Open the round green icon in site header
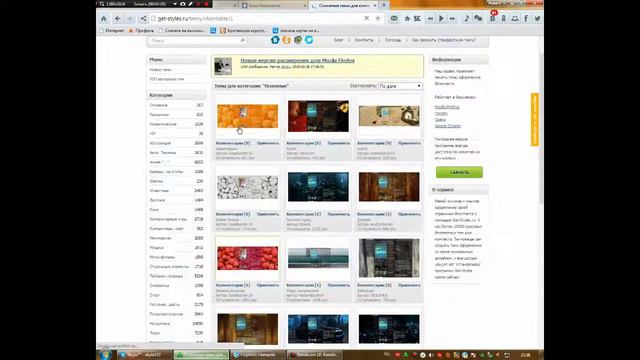640x360 pixels. coord(298,40)
